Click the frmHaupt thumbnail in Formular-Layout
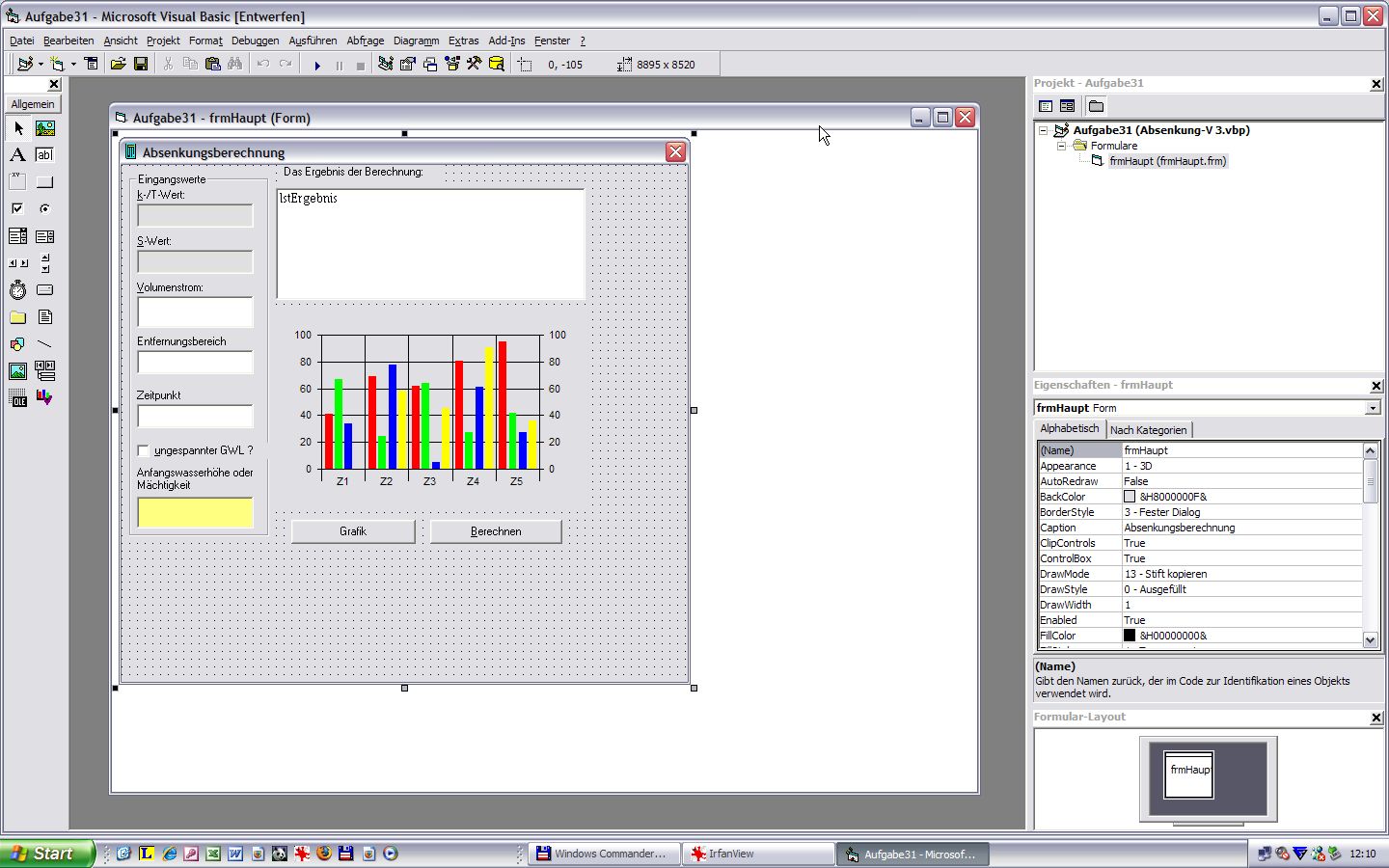The width and height of the screenshot is (1389, 868). 1188,774
